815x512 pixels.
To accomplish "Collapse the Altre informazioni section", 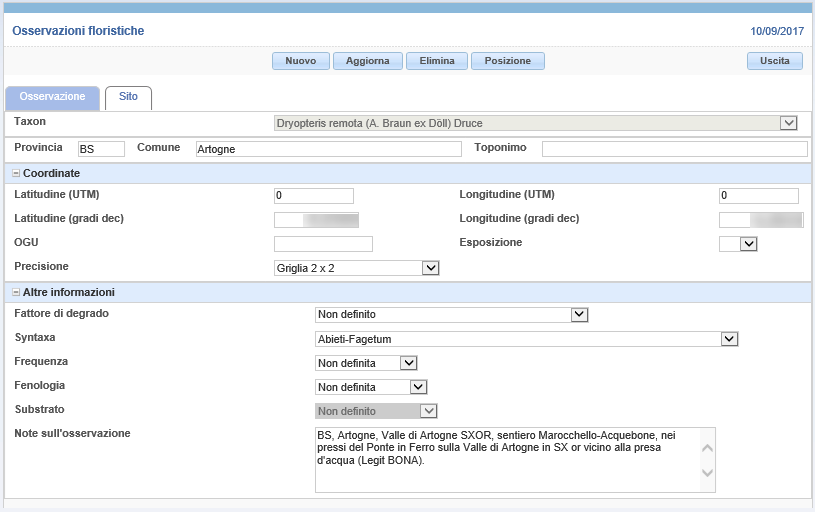I will 16,292.
